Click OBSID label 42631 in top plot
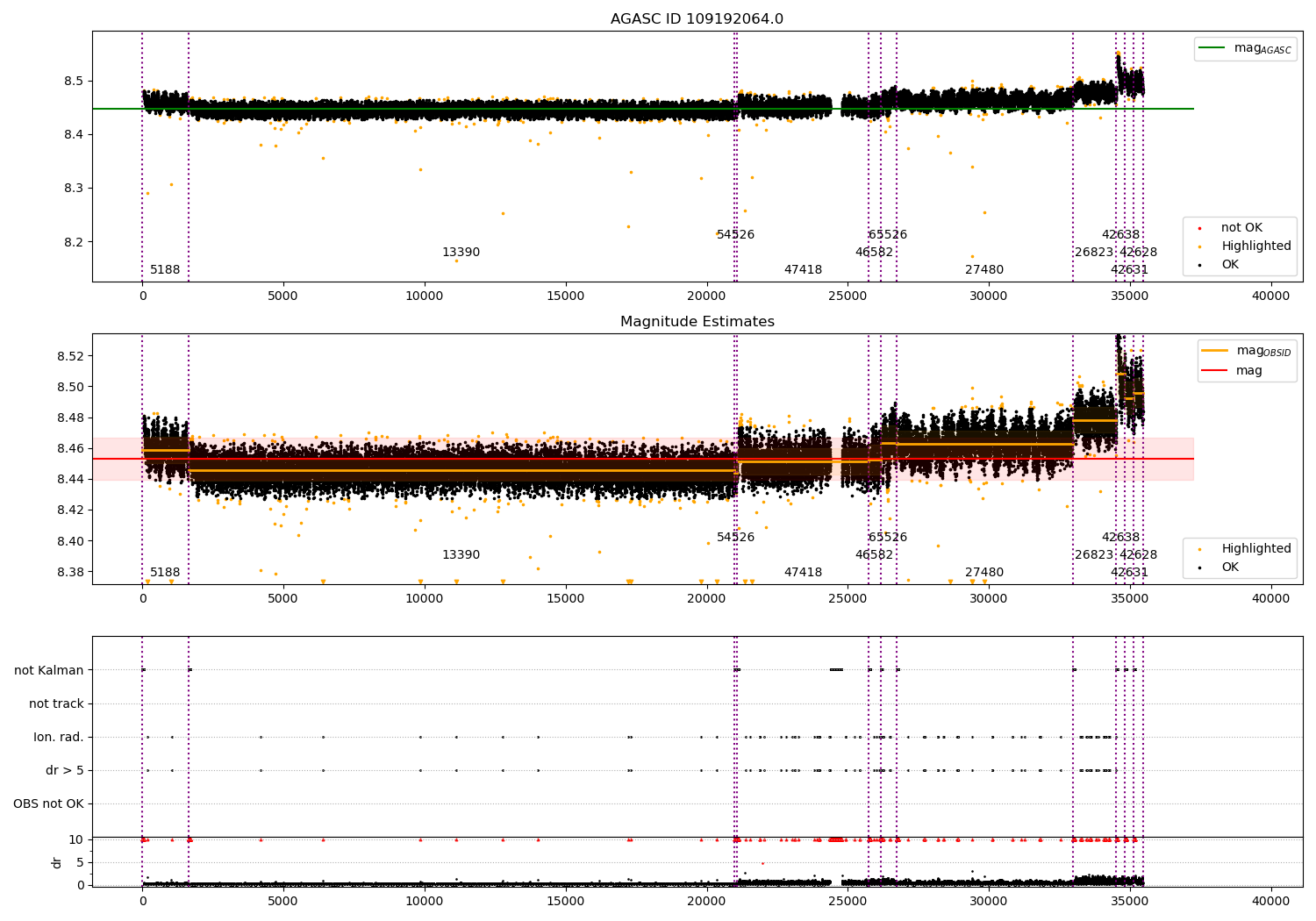The width and height of the screenshot is (1316, 921). [1129, 270]
